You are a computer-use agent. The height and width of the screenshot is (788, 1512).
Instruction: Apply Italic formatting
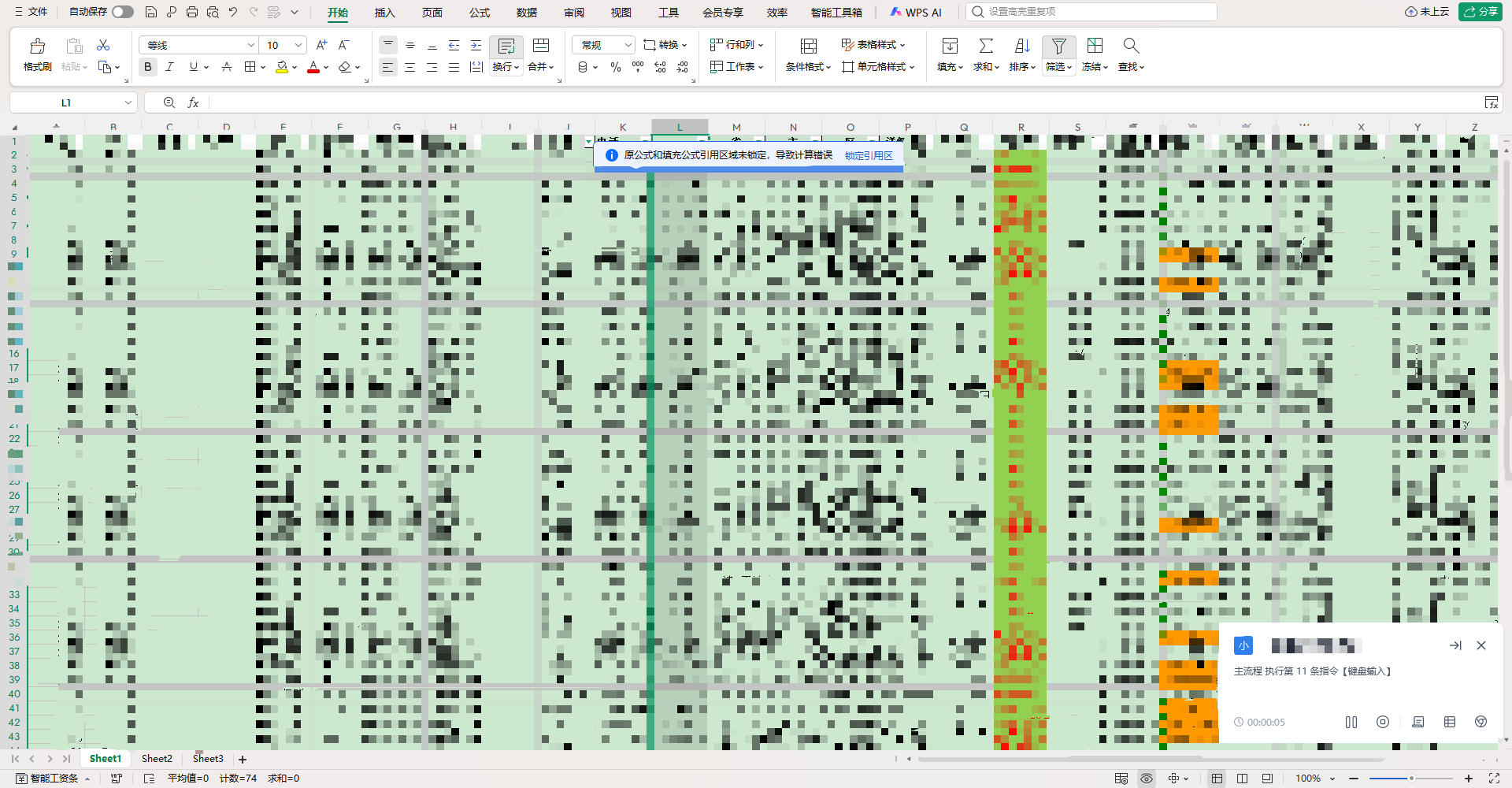click(169, 67)
